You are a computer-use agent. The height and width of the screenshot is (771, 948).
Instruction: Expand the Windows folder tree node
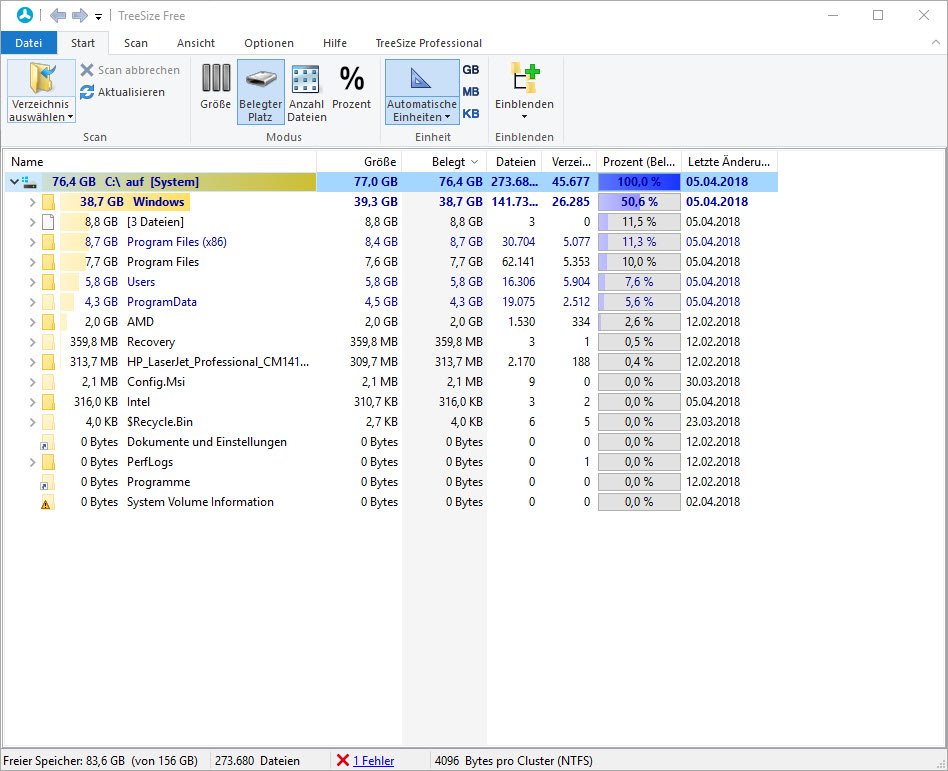(32, 202)
